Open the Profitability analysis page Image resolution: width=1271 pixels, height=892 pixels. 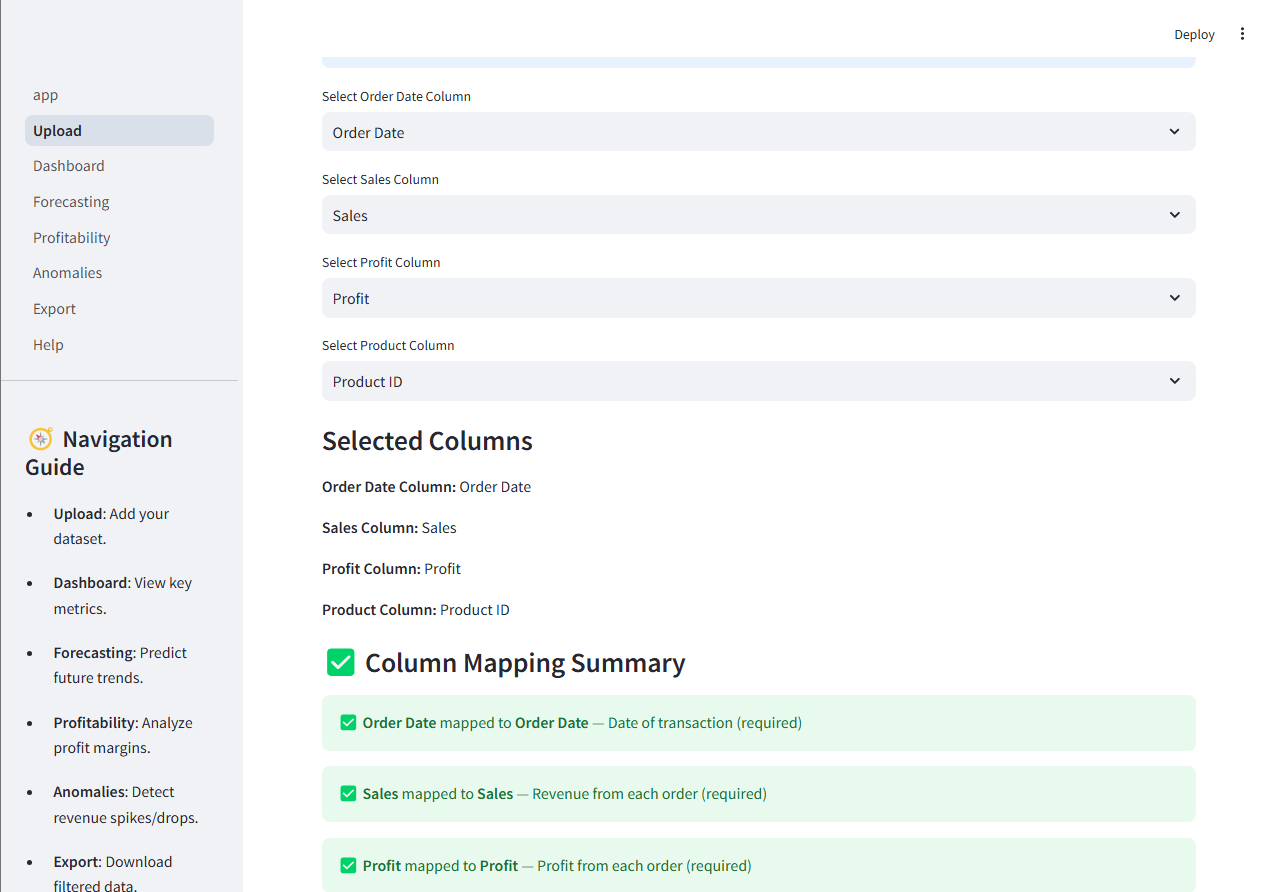pyautogui.click(x=71, y=237)
